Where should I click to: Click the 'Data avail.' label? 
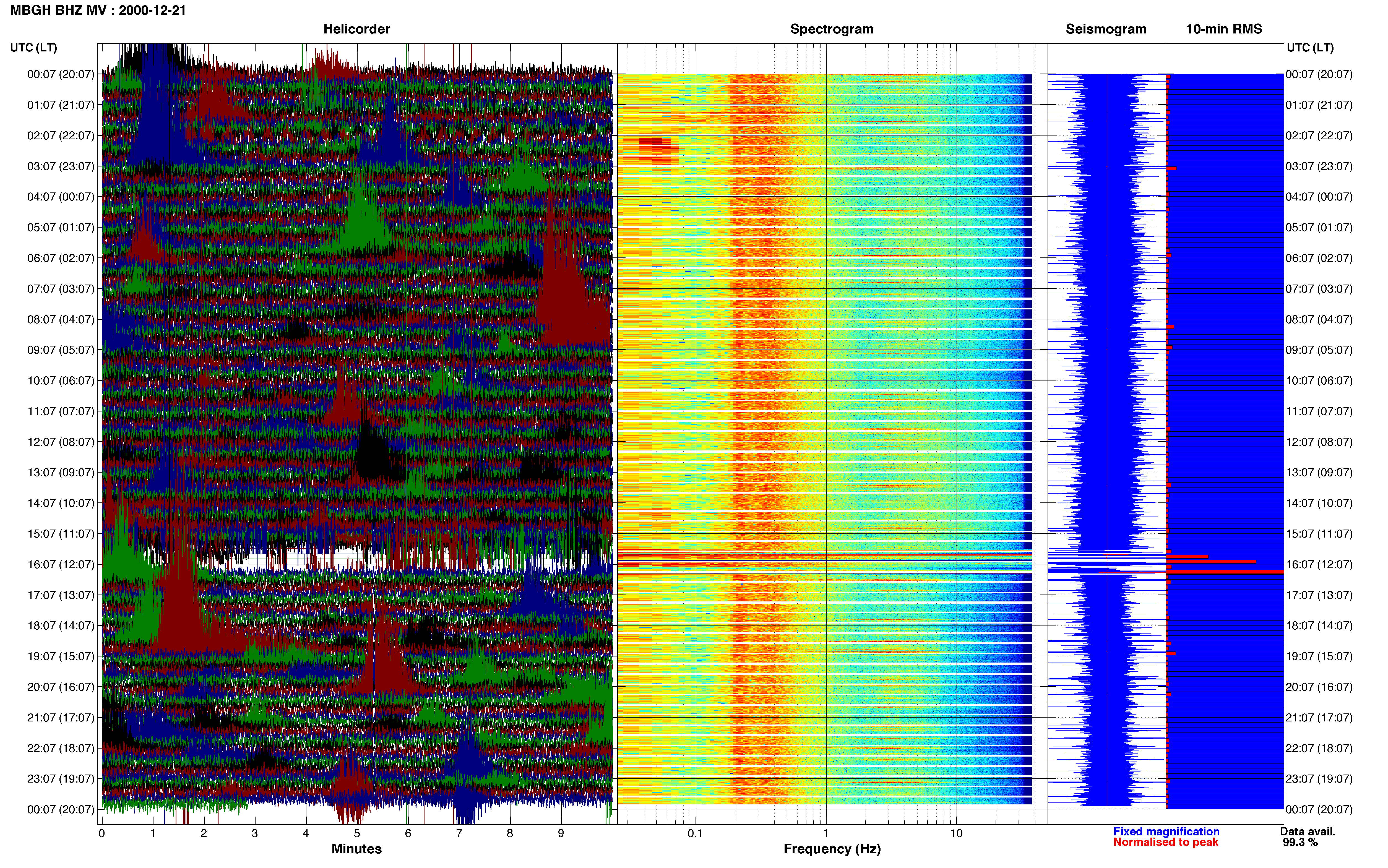coord(1308,831)
